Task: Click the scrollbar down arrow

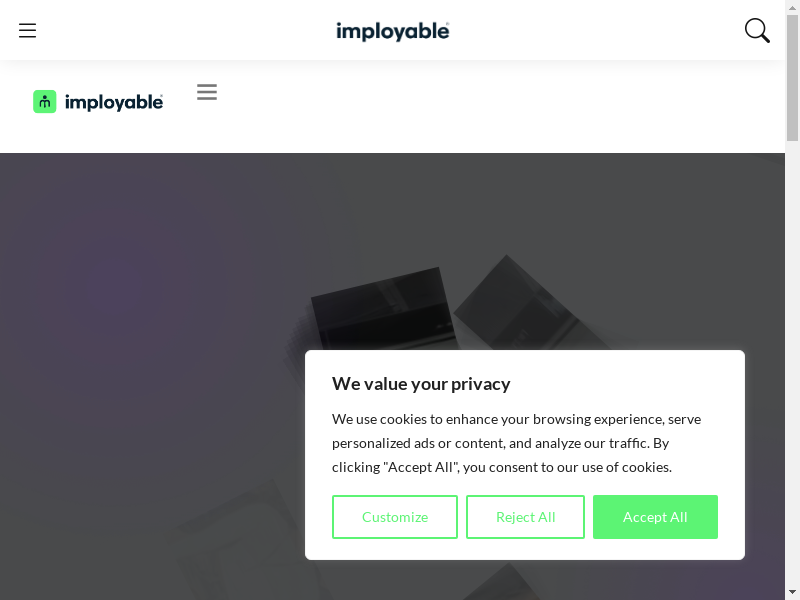Action: [x=792, y=591]
